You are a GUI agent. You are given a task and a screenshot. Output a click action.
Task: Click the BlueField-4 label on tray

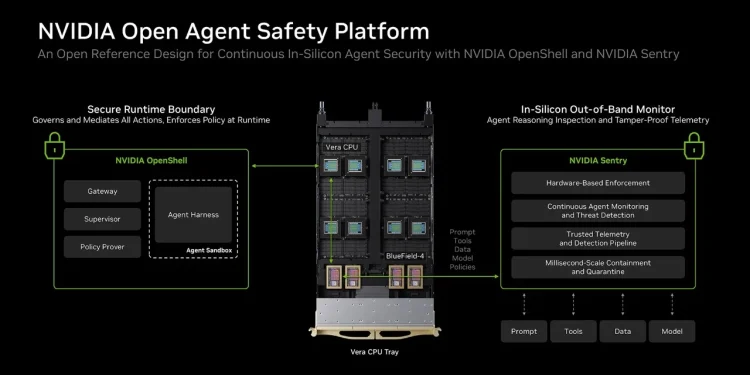point(405,256)
